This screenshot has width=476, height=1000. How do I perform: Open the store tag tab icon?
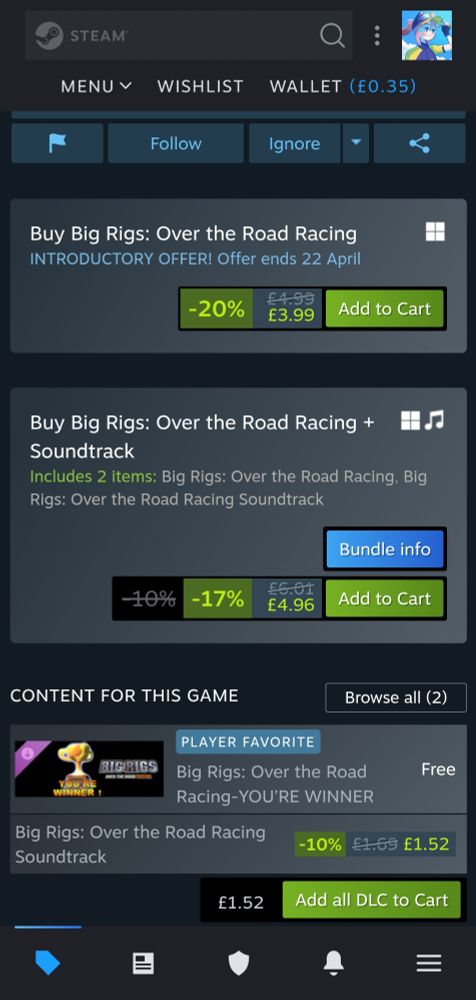click(x=48, y=963)
